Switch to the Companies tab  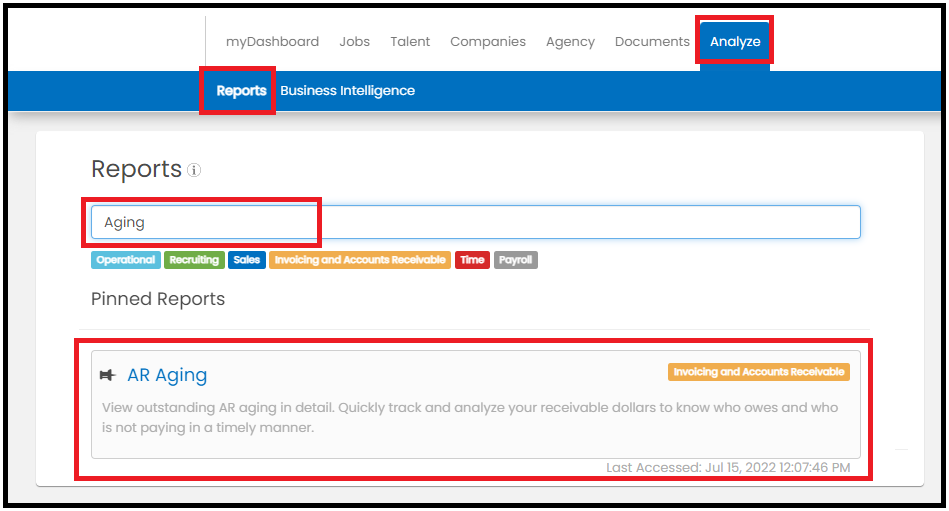click(x=488, y=42)
